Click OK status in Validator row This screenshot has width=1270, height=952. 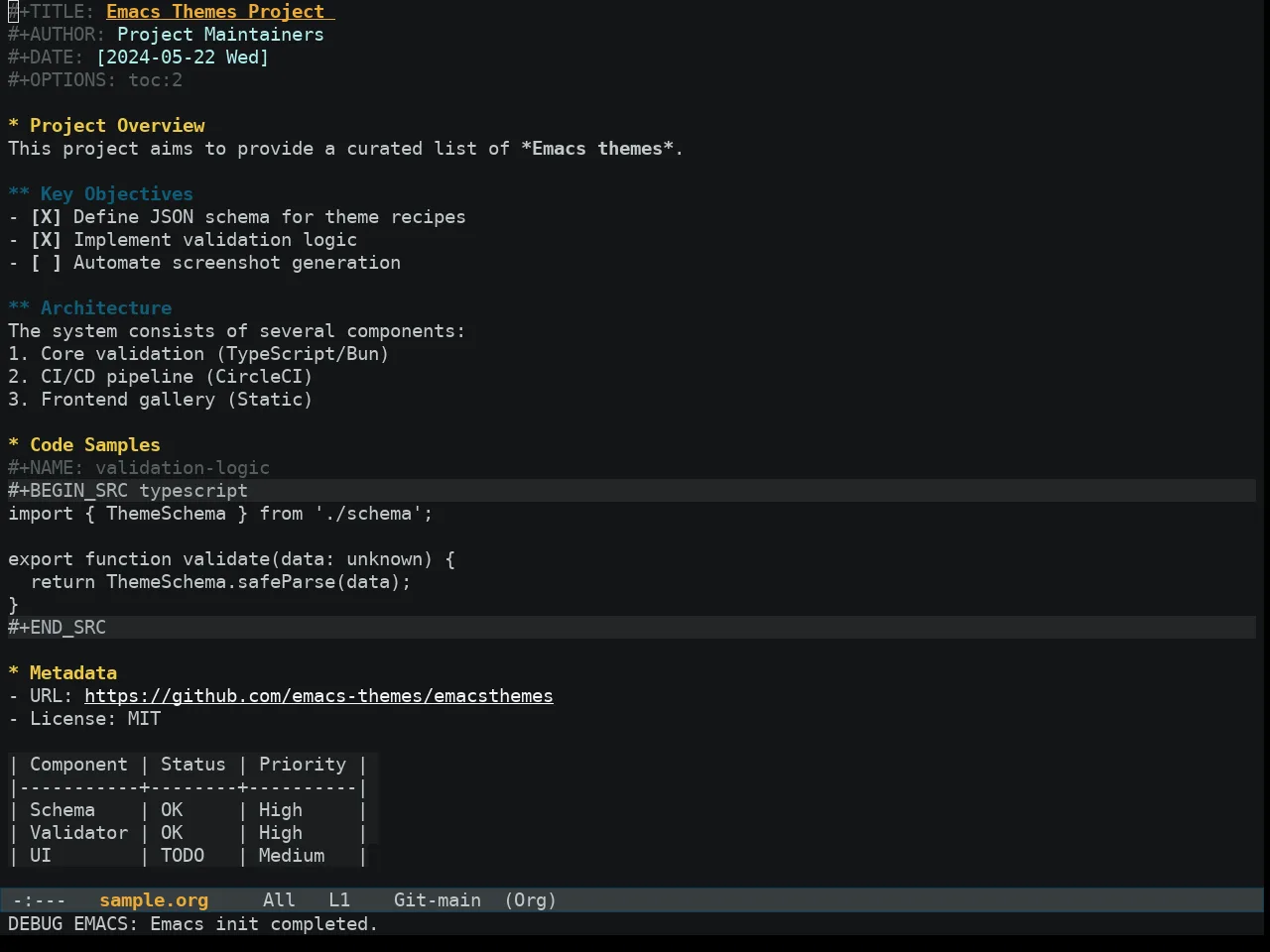[x=172, y=833]
